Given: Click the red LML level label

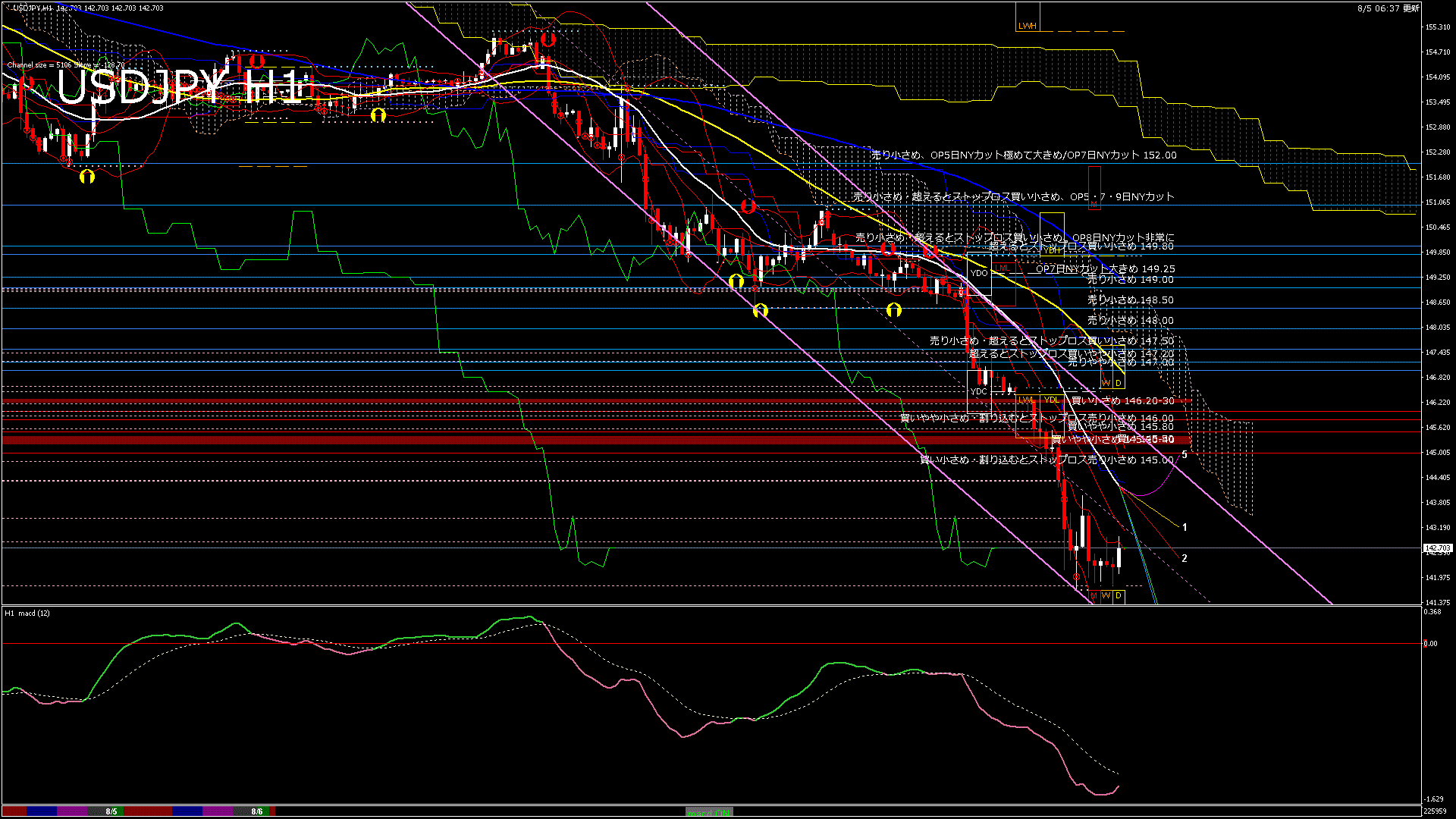Looking at the screenshot, I should (1003, 268).
